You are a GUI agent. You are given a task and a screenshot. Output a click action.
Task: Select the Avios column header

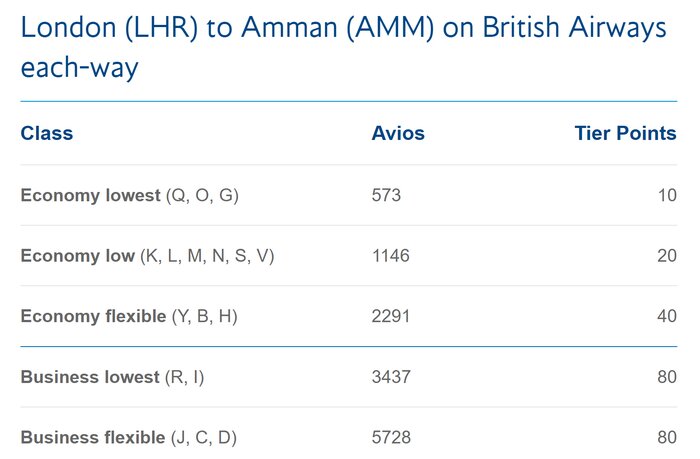[x=398, y=133]
